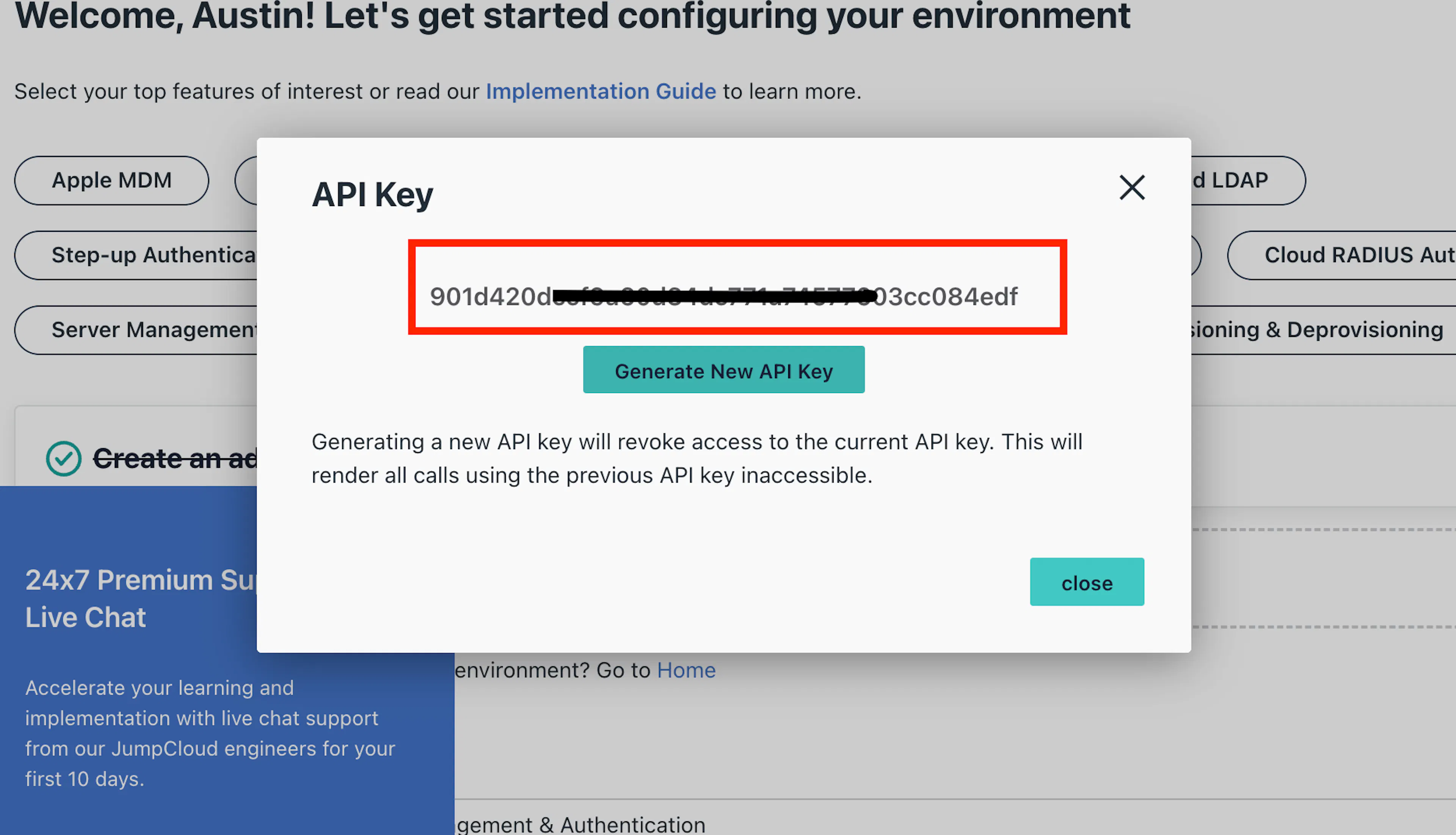Select the Step-up Authentication feature pill
This screenshot has width=1456, height=835.
click(x=136, y=255)
